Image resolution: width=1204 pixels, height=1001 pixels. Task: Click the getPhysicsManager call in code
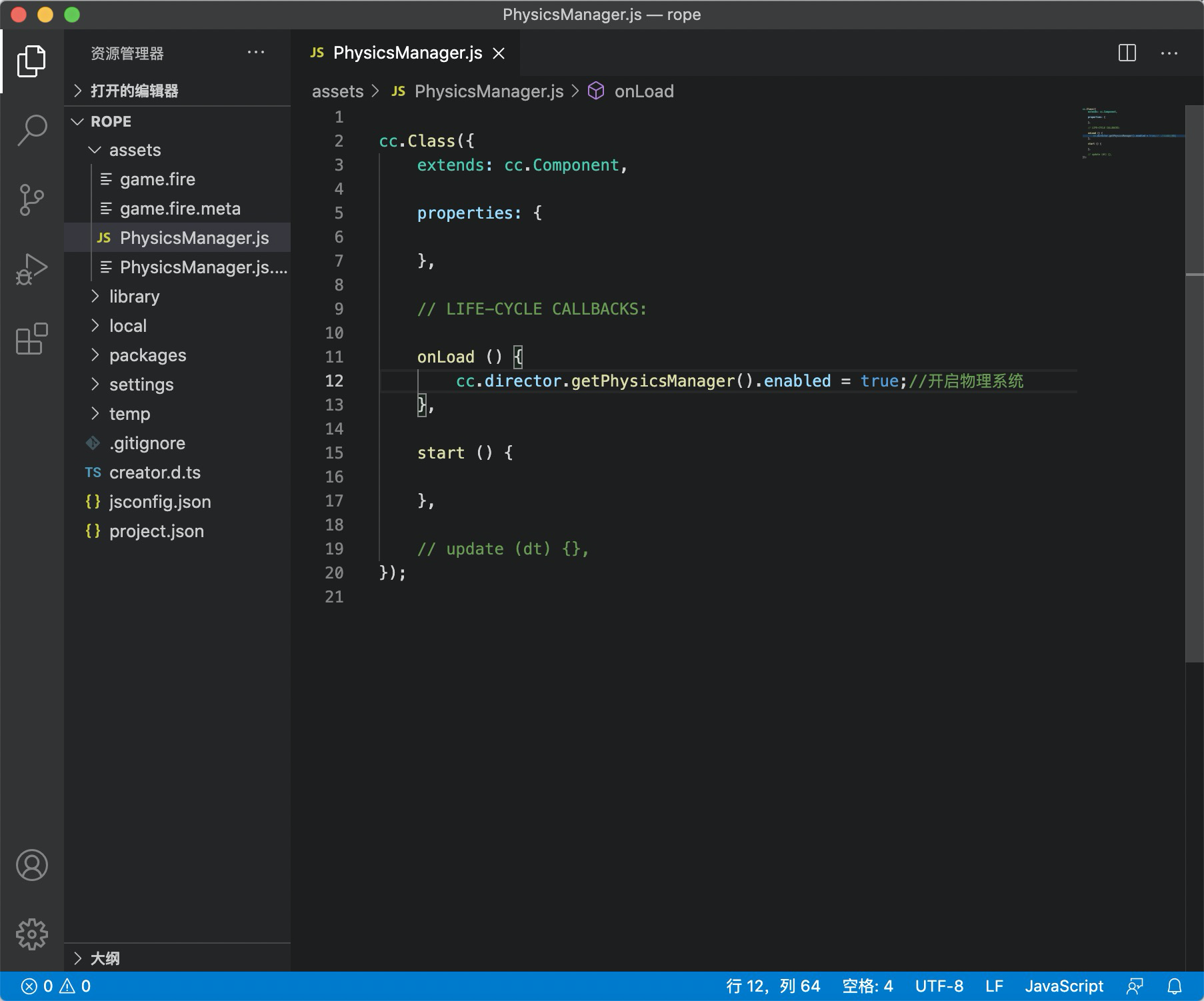point(653,381)
